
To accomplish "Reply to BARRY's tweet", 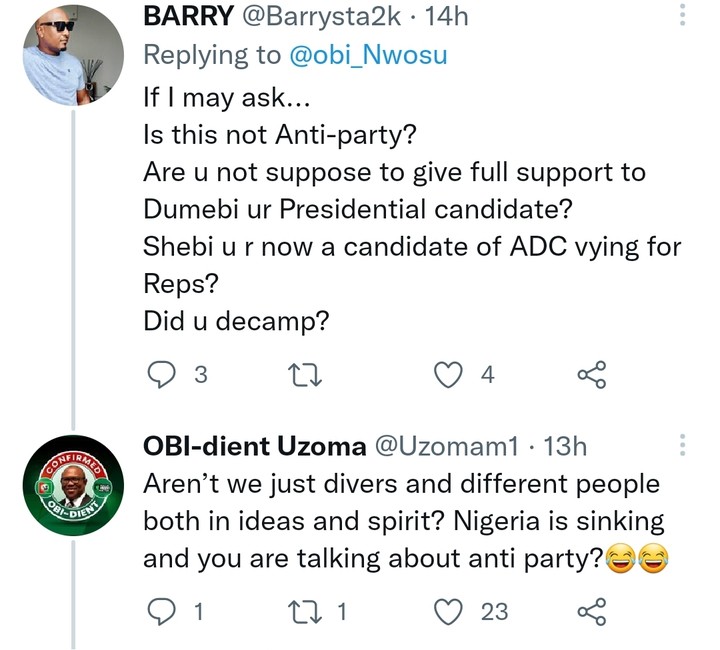I will 162,375.
